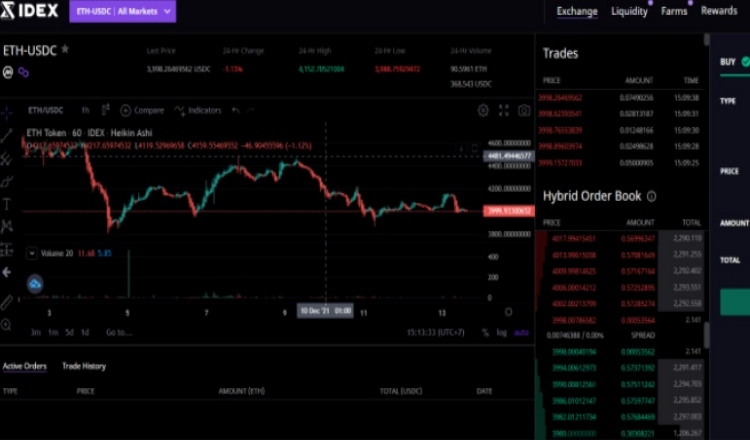Set chart range to 3m
The height and width of the screenshot is (440, 750).
pyautogui.click(x=35, y=332)
